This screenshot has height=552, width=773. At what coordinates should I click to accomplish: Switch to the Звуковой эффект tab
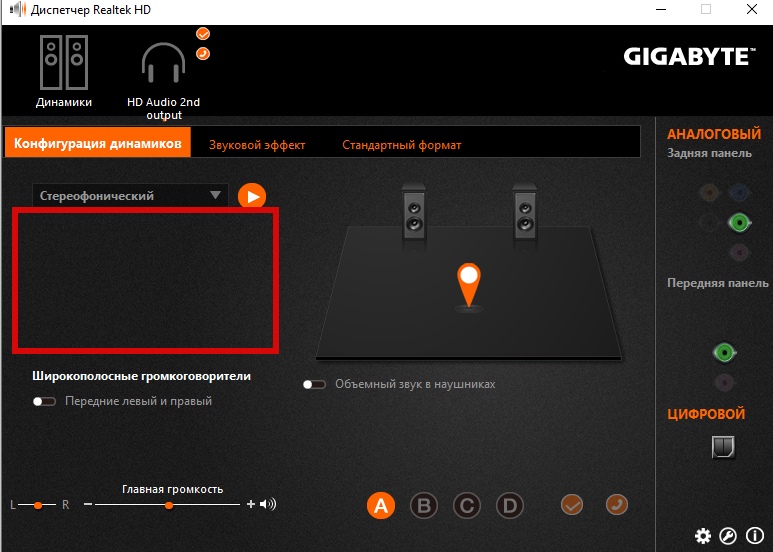click(x=257, y=145)
